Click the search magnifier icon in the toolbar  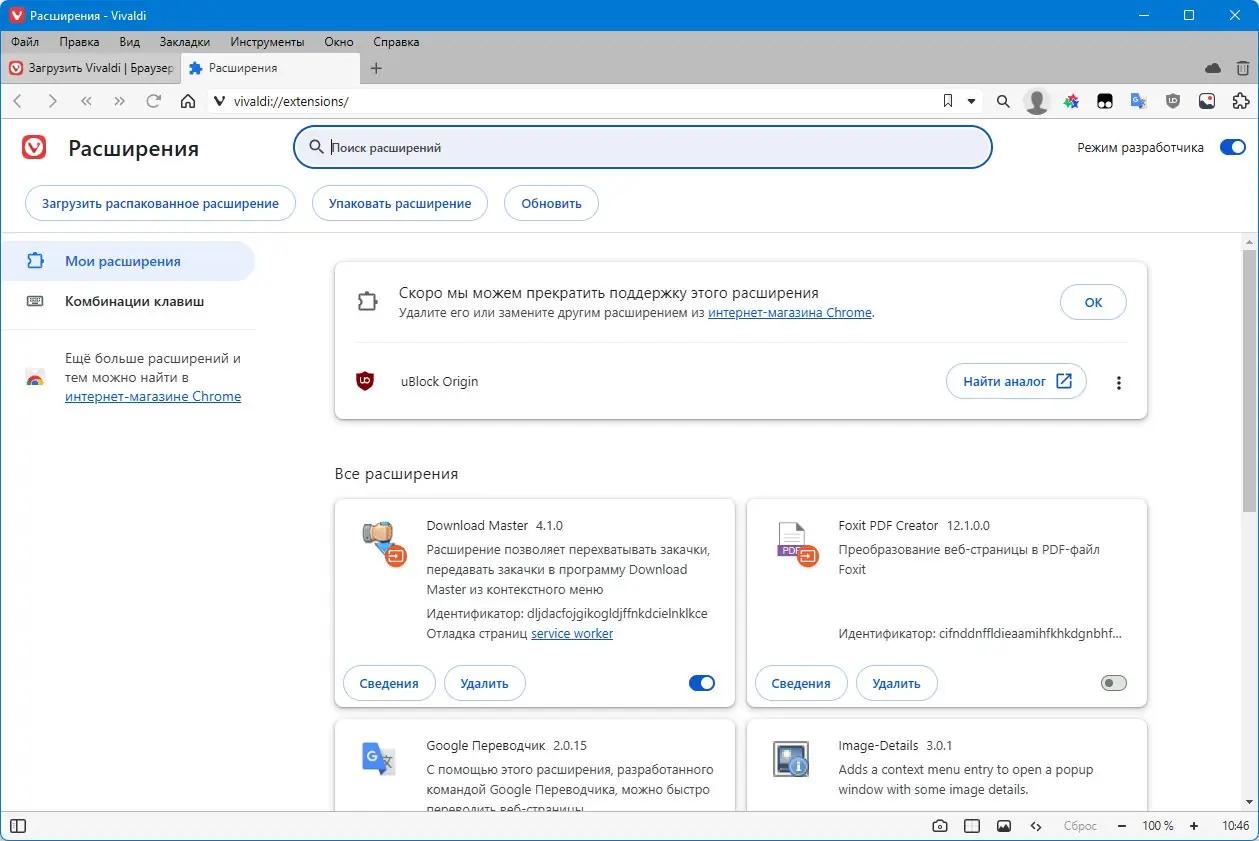coord(1003,101)
